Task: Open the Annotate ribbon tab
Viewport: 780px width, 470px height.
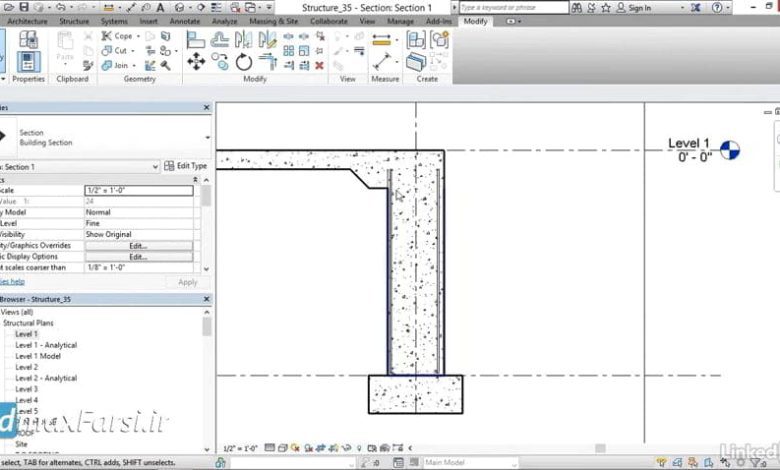Action: pos(185,21)
